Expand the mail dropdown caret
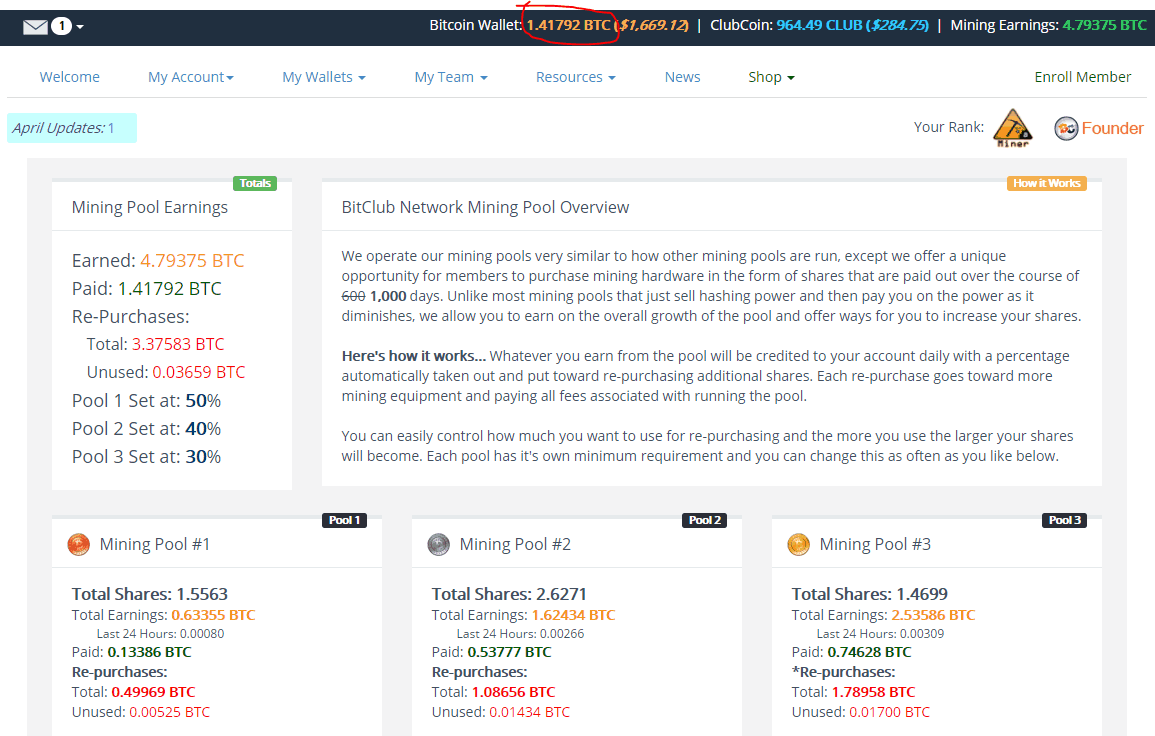This screenshot has height=736, width=1155. pyautogui.click(x=80, y=27)
